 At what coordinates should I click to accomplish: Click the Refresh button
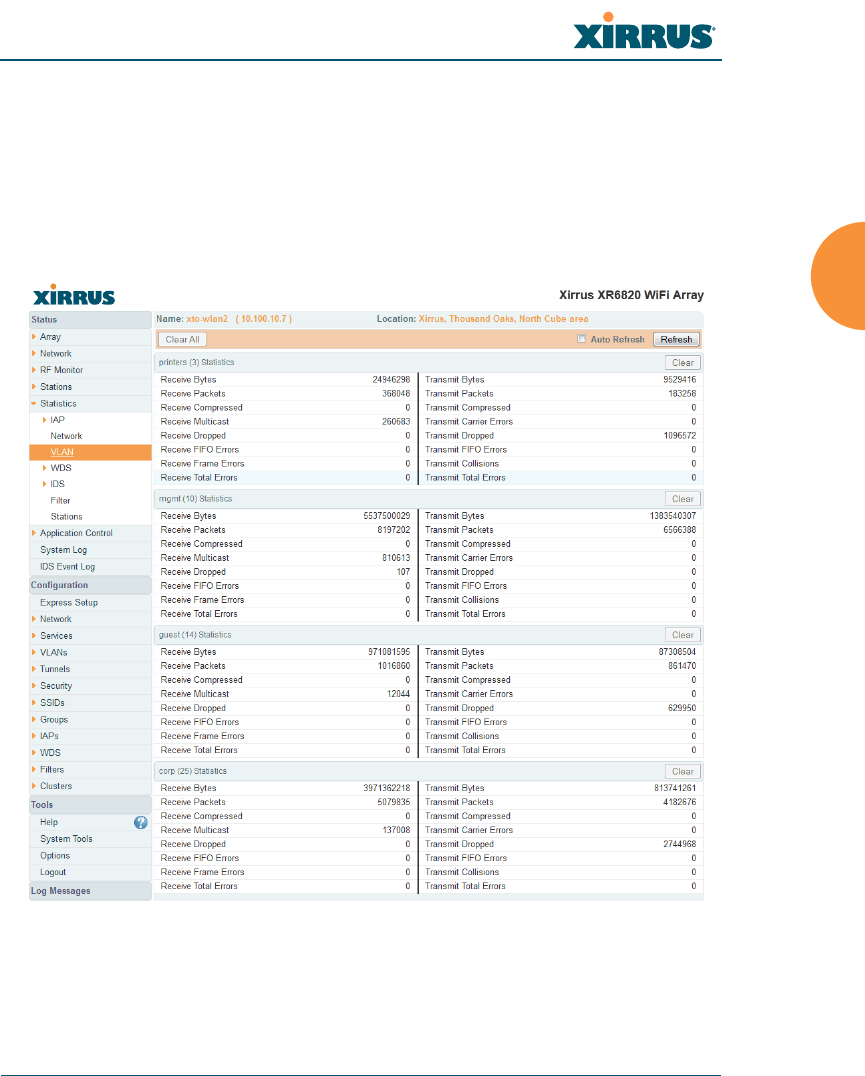pyautogui.click(x=676, y=339)
